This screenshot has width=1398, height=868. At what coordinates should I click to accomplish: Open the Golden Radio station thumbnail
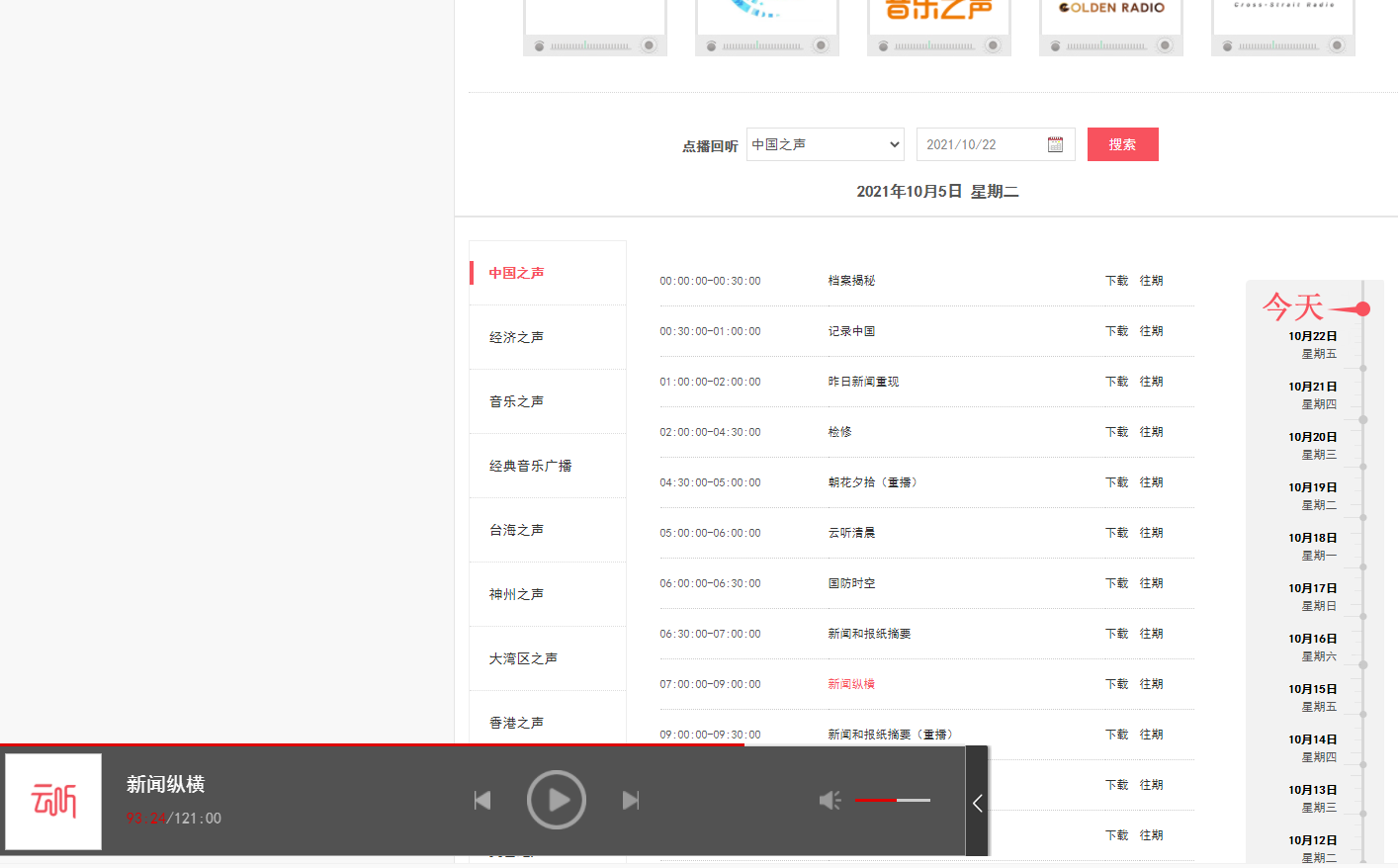[1111, 26]
